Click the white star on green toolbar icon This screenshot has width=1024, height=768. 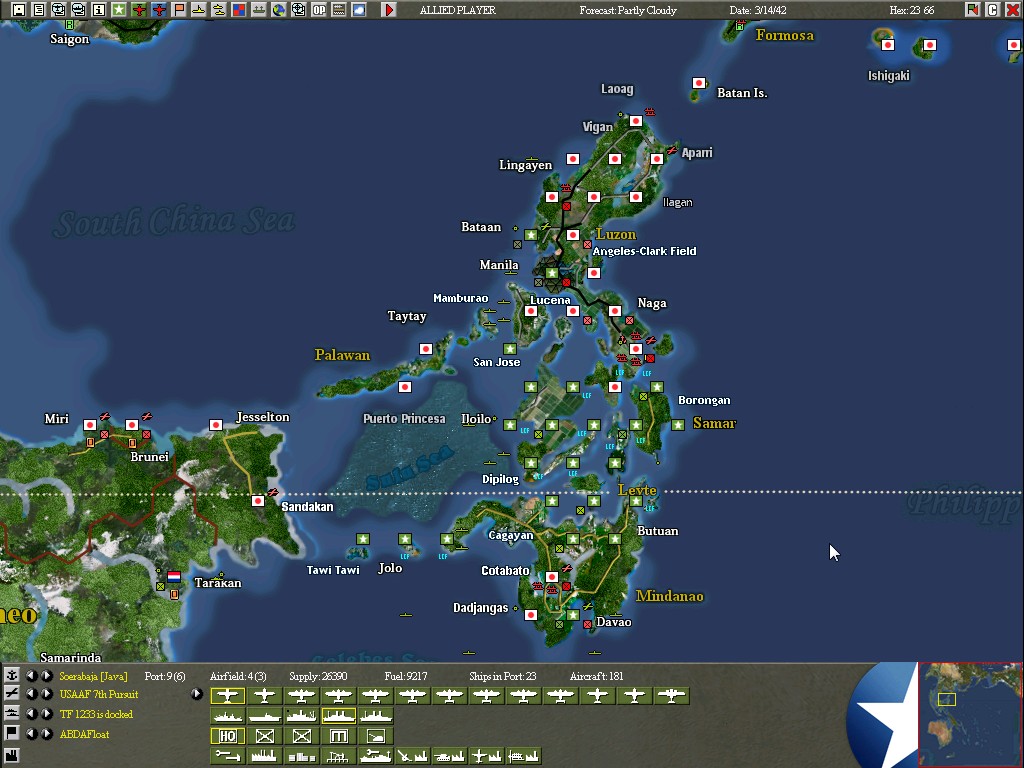tap(119, 10)
